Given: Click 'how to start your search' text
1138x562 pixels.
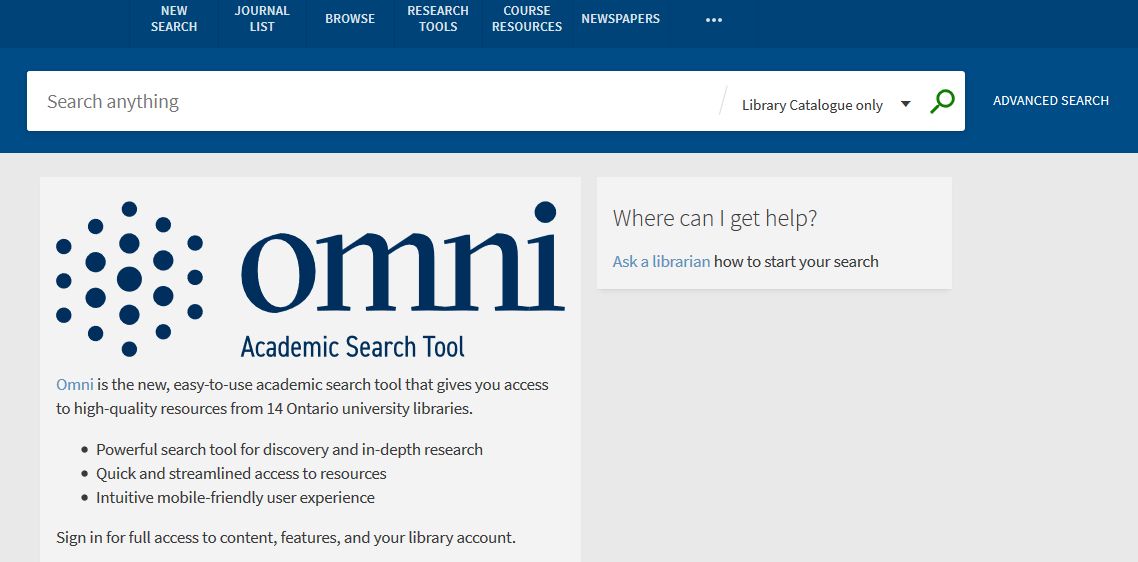Looking at the screenshot, I should pyautogui.click(x=796, y=261).
